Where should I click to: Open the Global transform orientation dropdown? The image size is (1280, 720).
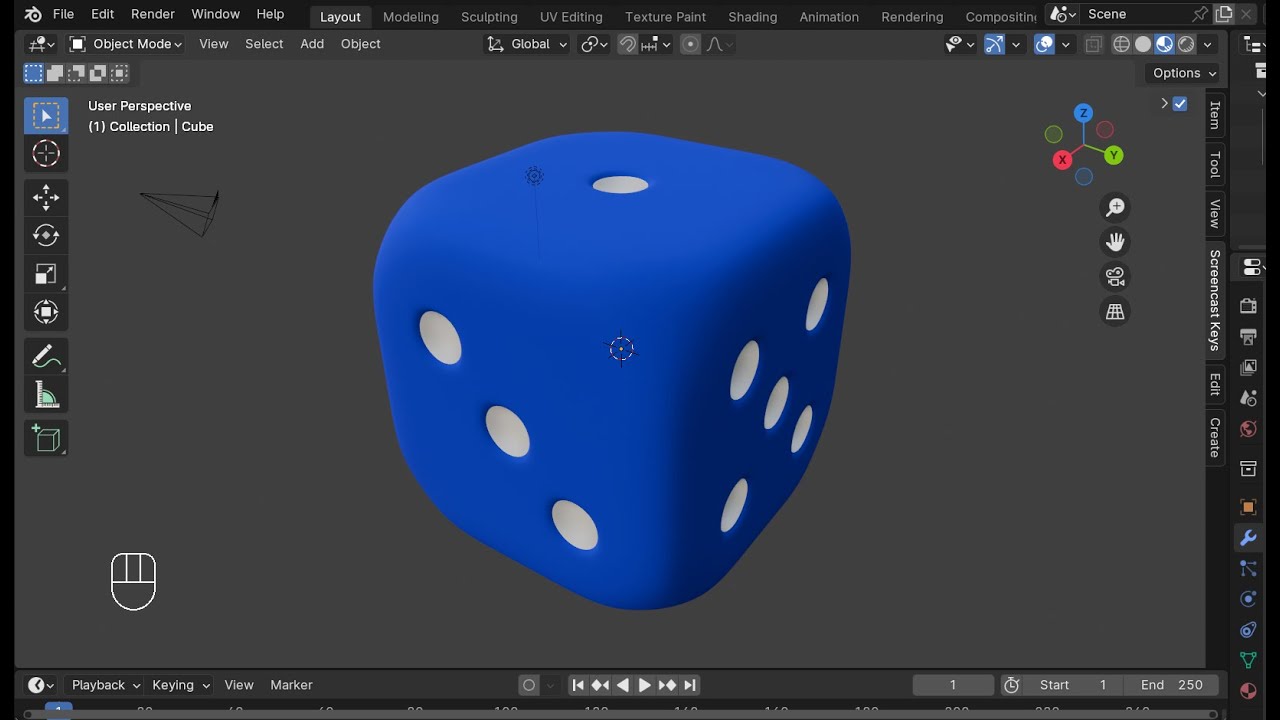[527, 44]
